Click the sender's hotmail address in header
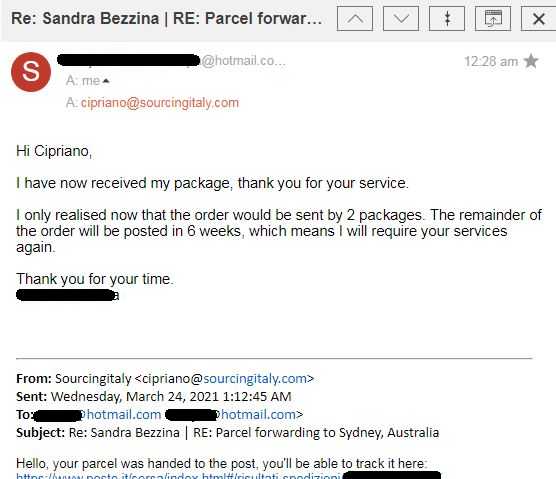The height and width of the screenshot is (479, 556). tap(172, 61)
